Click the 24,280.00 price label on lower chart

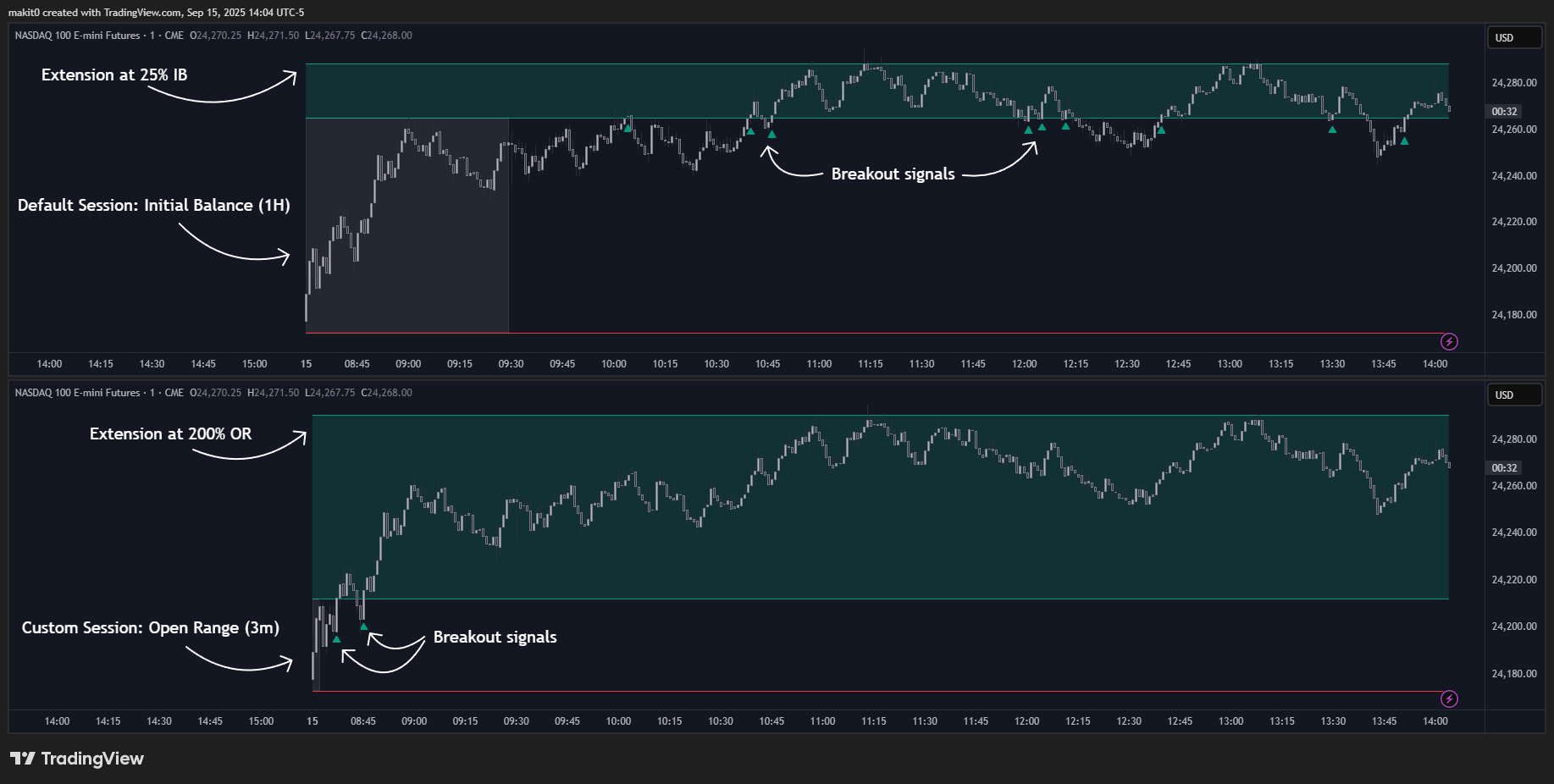click(x=1514, y=439)
